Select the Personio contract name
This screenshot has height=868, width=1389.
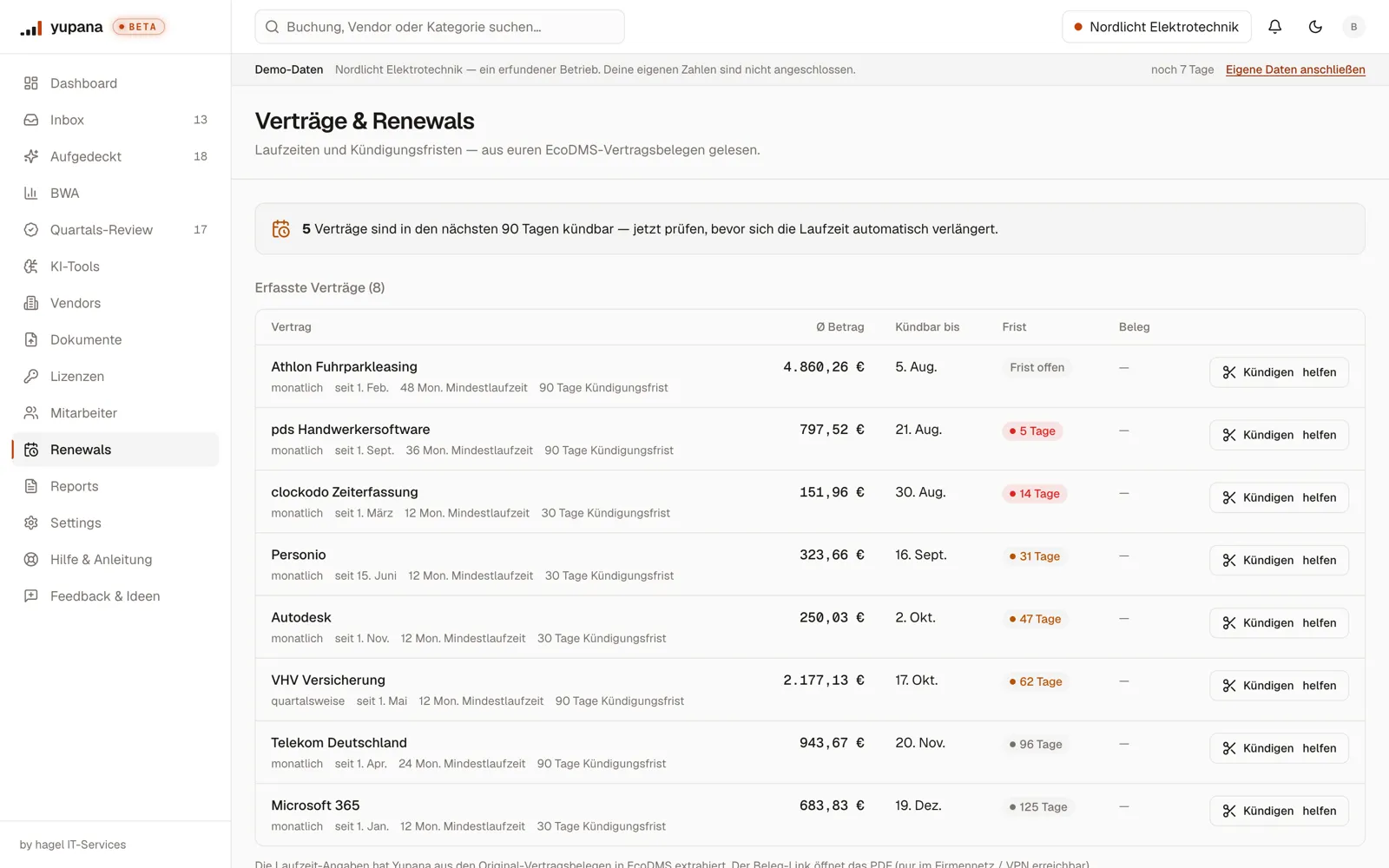click(299, 555)
